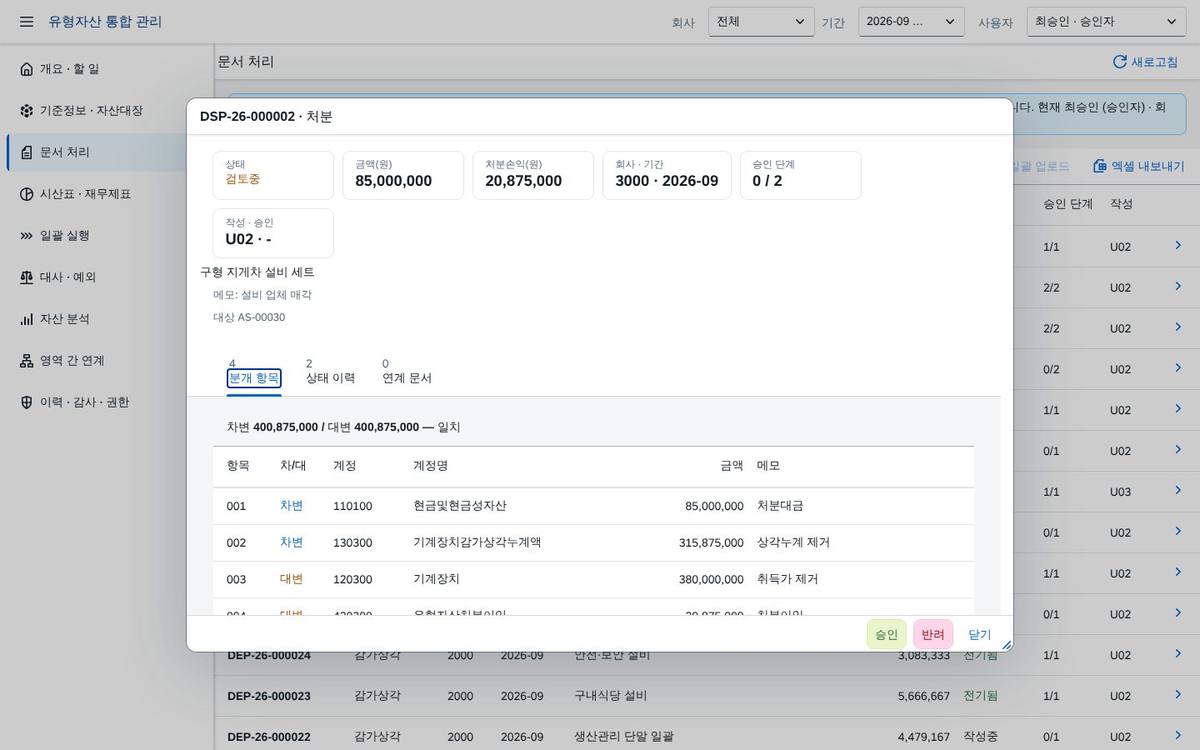Image resolution: width=1200 pixels, height=750 pixels.
Task: Click the memo 처분대금
Action: [780, 506]
